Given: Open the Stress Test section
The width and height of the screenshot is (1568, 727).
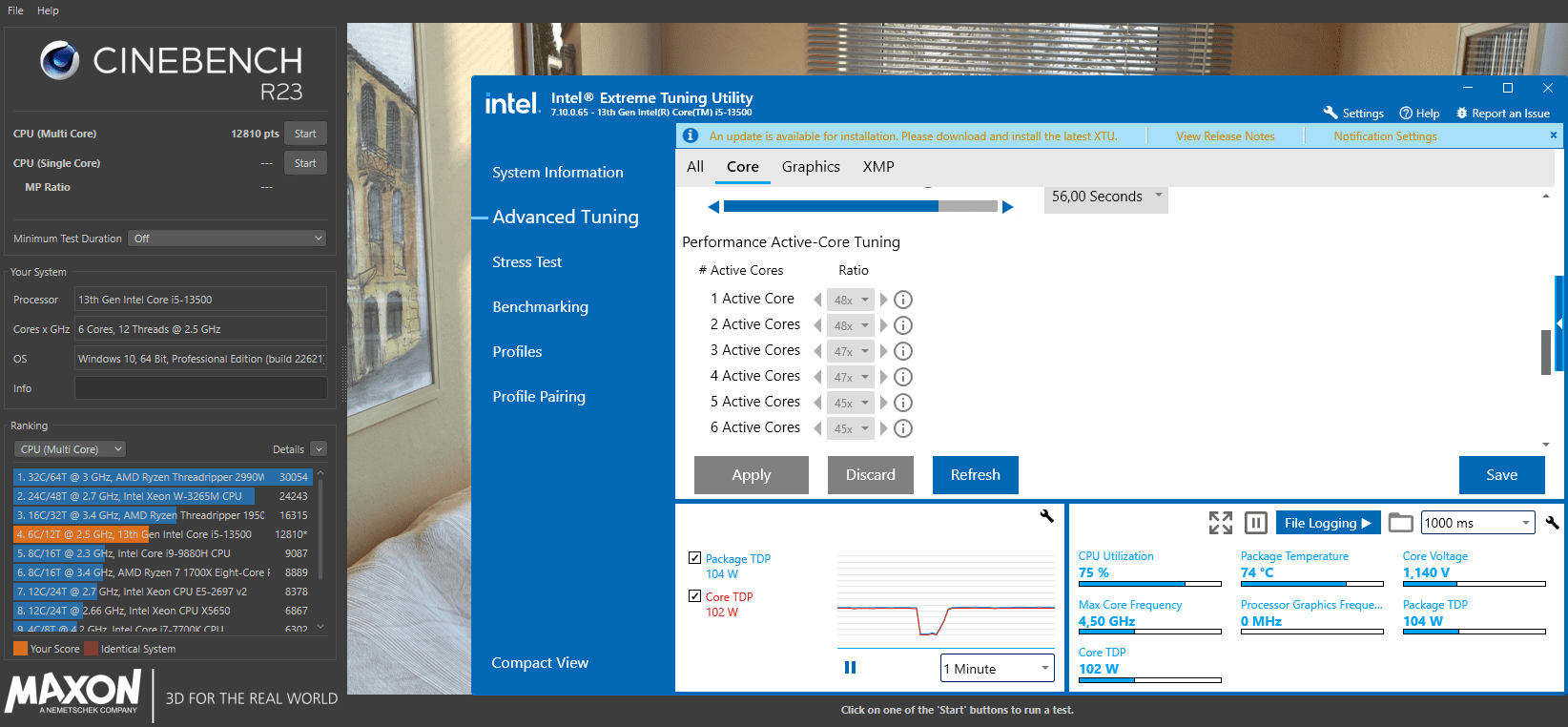Looking at the screenshot, I should (x=527, y=261).
